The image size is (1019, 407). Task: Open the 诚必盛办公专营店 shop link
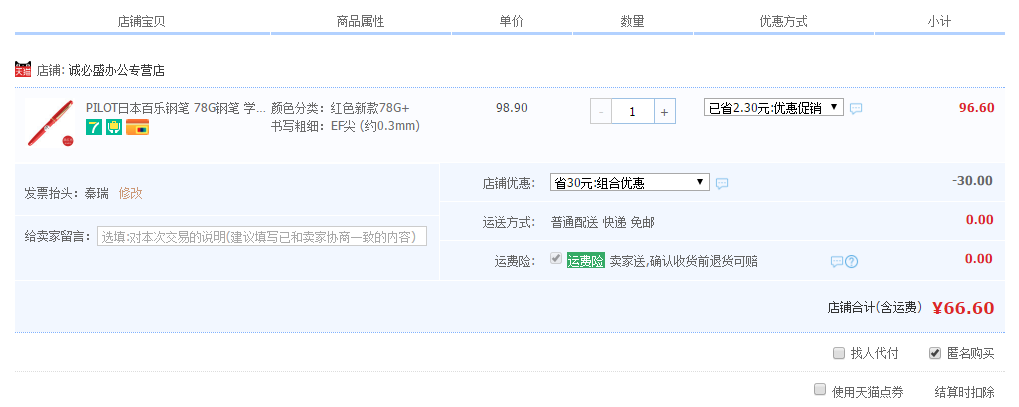[116, 70]
